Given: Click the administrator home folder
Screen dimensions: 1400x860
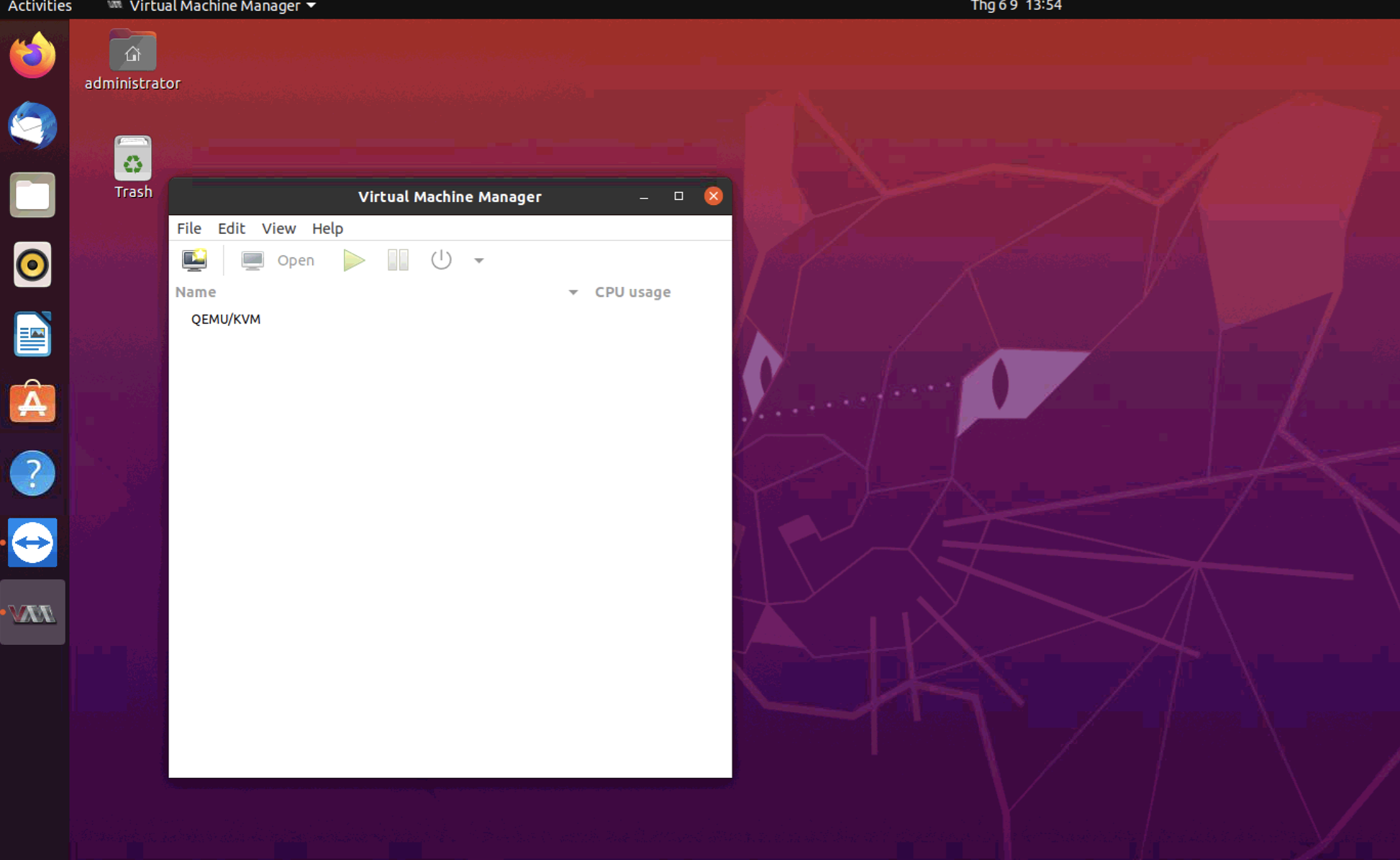Looking at the screenshot, I should (132, 55).
